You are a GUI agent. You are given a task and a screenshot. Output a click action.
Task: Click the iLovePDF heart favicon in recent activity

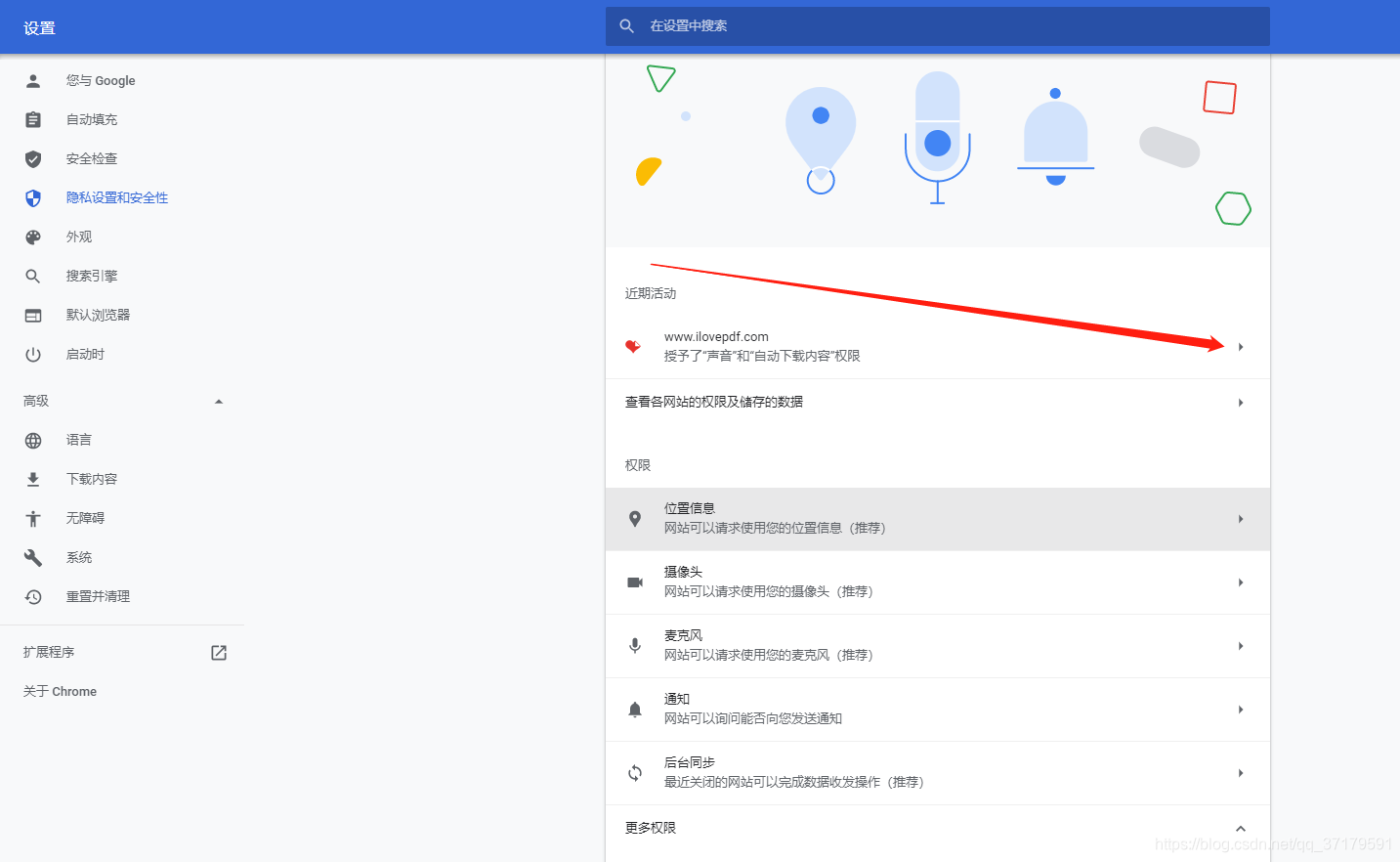pos(633,346)
